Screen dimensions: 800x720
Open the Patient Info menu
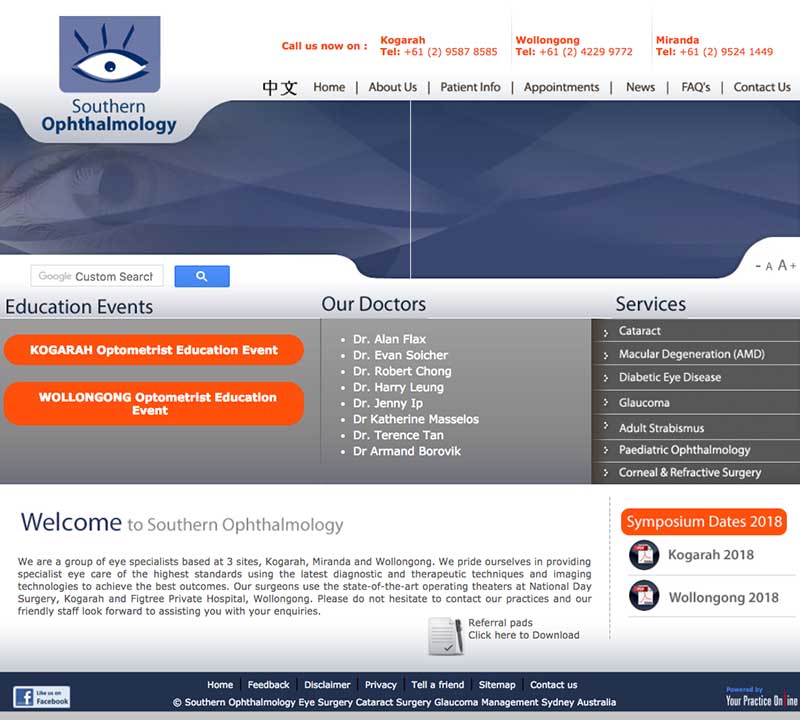(470, 87)
